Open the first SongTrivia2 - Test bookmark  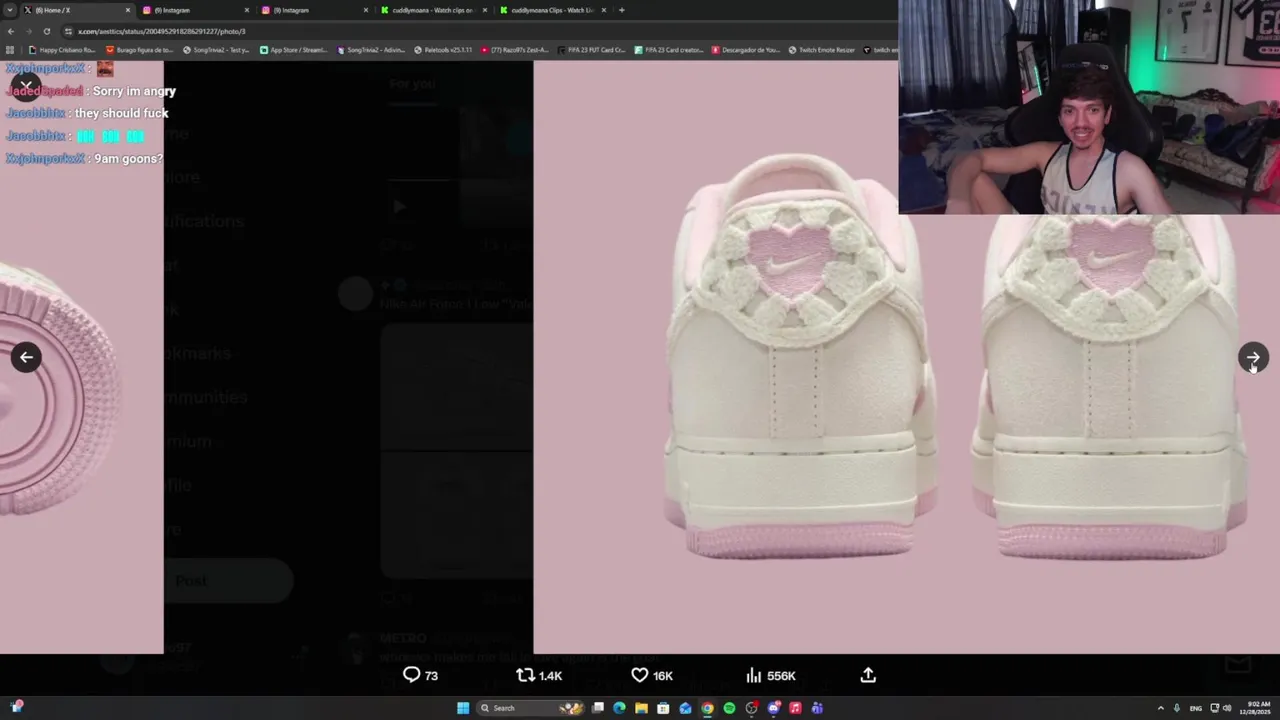click(216, 49)
